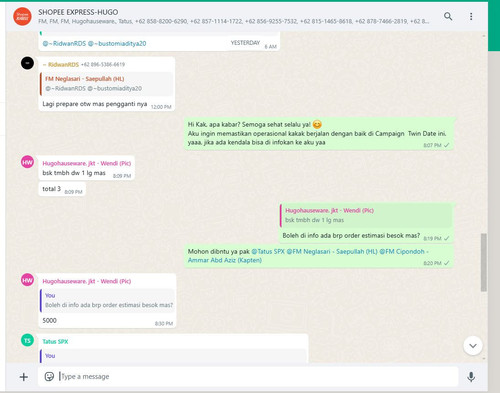
Task: Click the 'Mohon dibntu ya pak' text
Action: click(219, 251)
